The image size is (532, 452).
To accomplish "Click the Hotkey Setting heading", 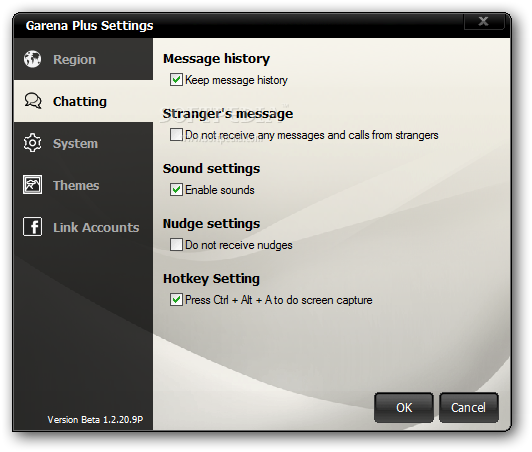I will click(x=211, y=279).
